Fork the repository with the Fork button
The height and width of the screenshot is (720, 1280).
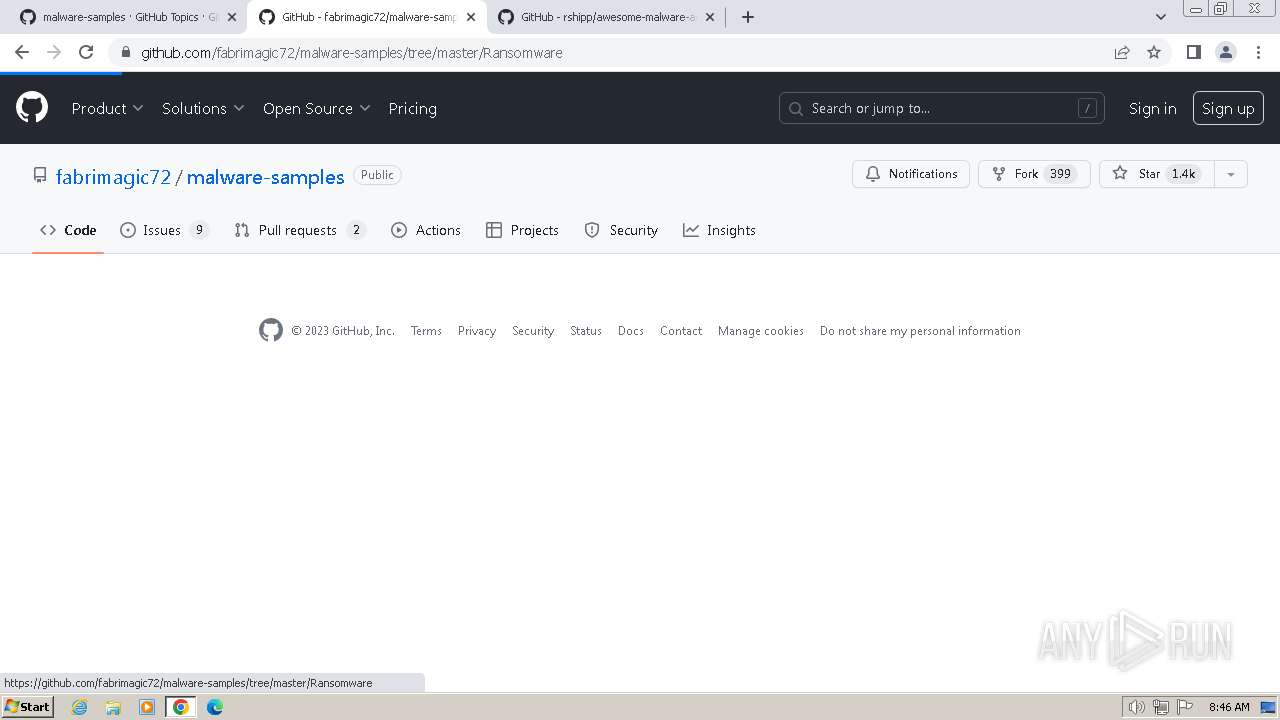(x=1034, y=174)
